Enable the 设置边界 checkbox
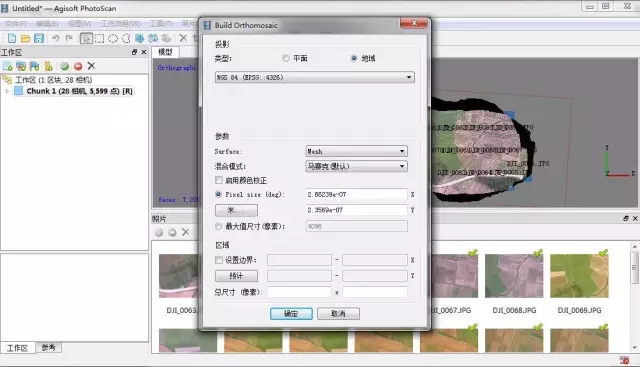Screen dimensions: 640x367 pos(219,260)
